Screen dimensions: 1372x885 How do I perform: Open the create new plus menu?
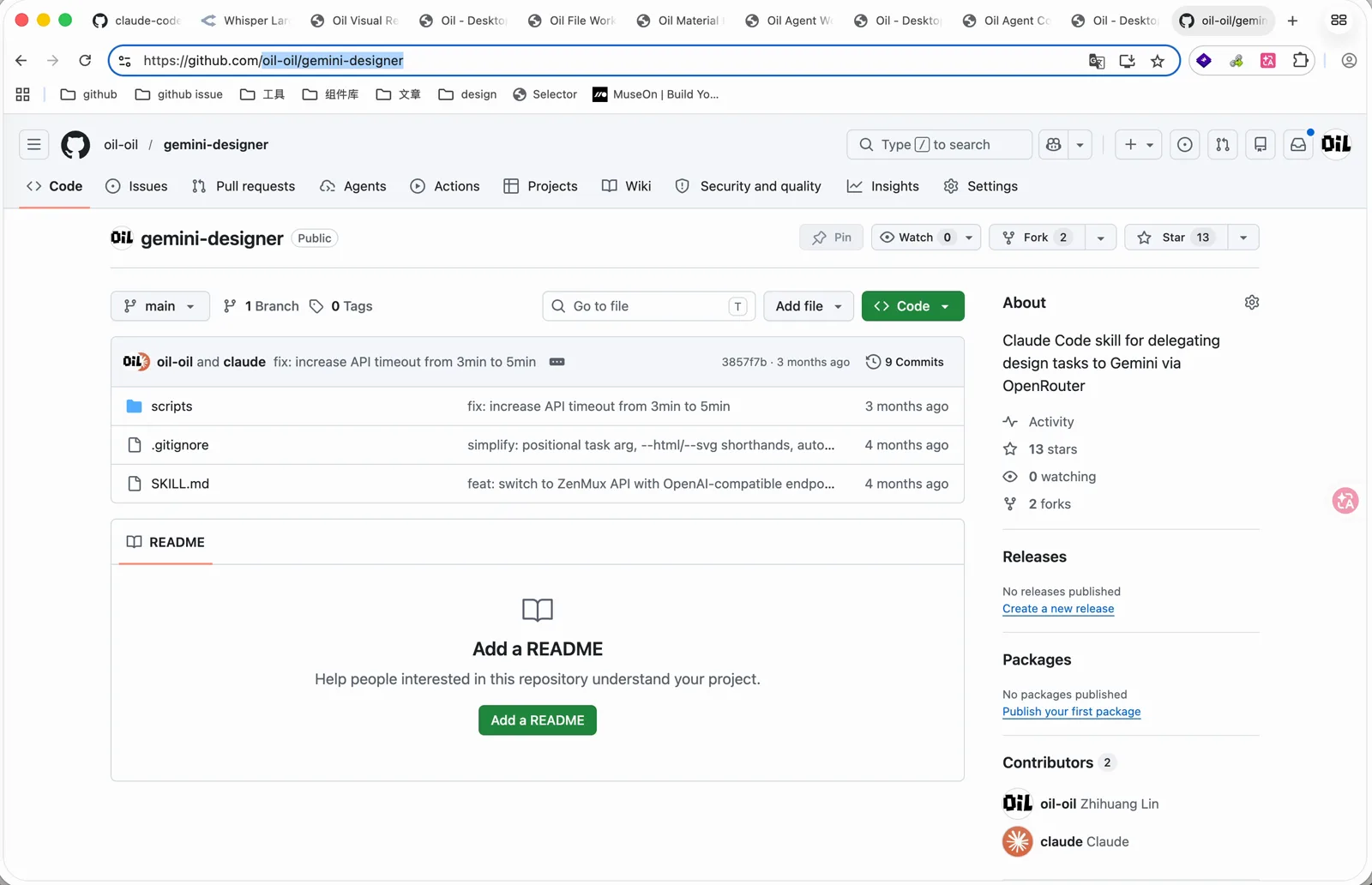[1139, 144]
